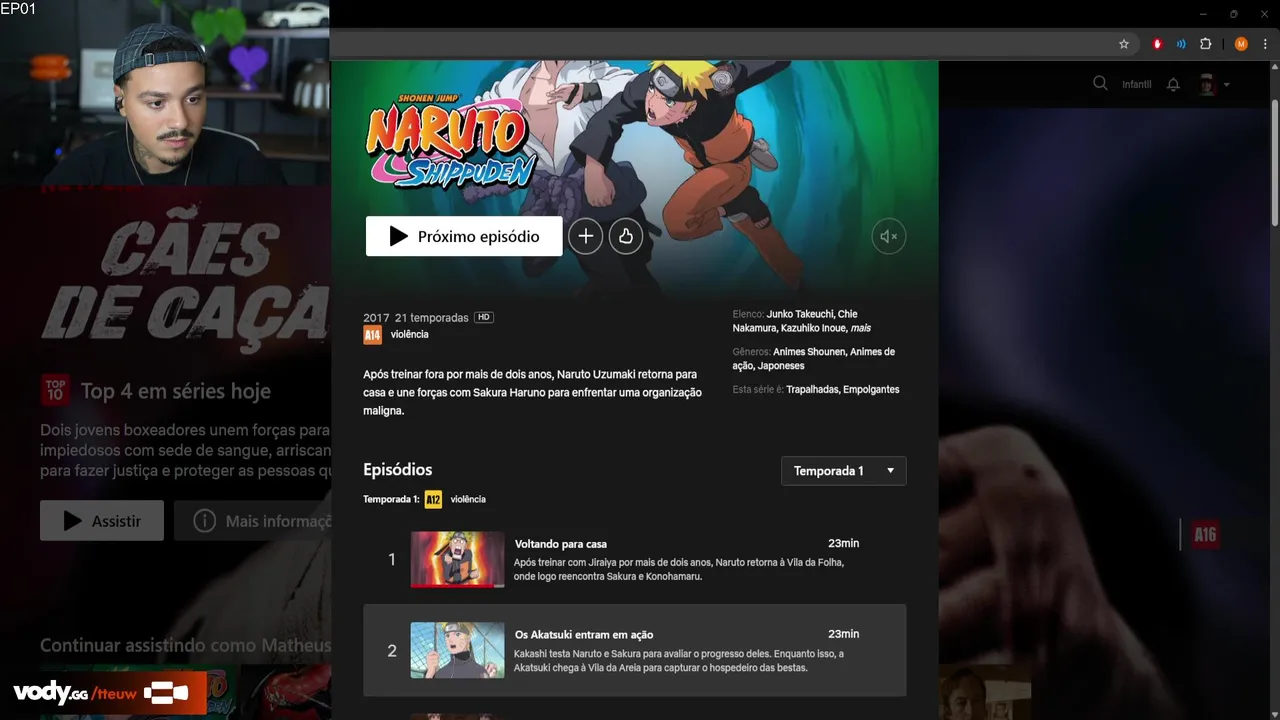Open the red hand ad-blocker extension
Screen dimensions: 1280x720
coord(1158,44)
